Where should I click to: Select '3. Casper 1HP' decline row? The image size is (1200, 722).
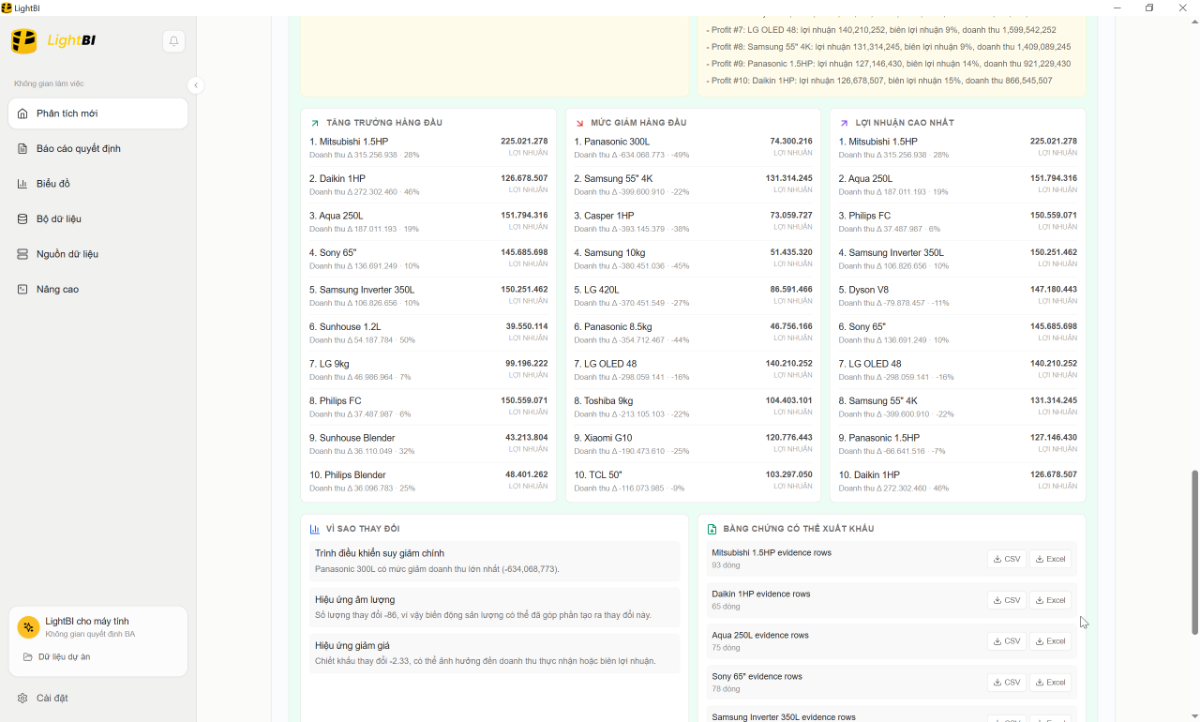coord(693,222)
